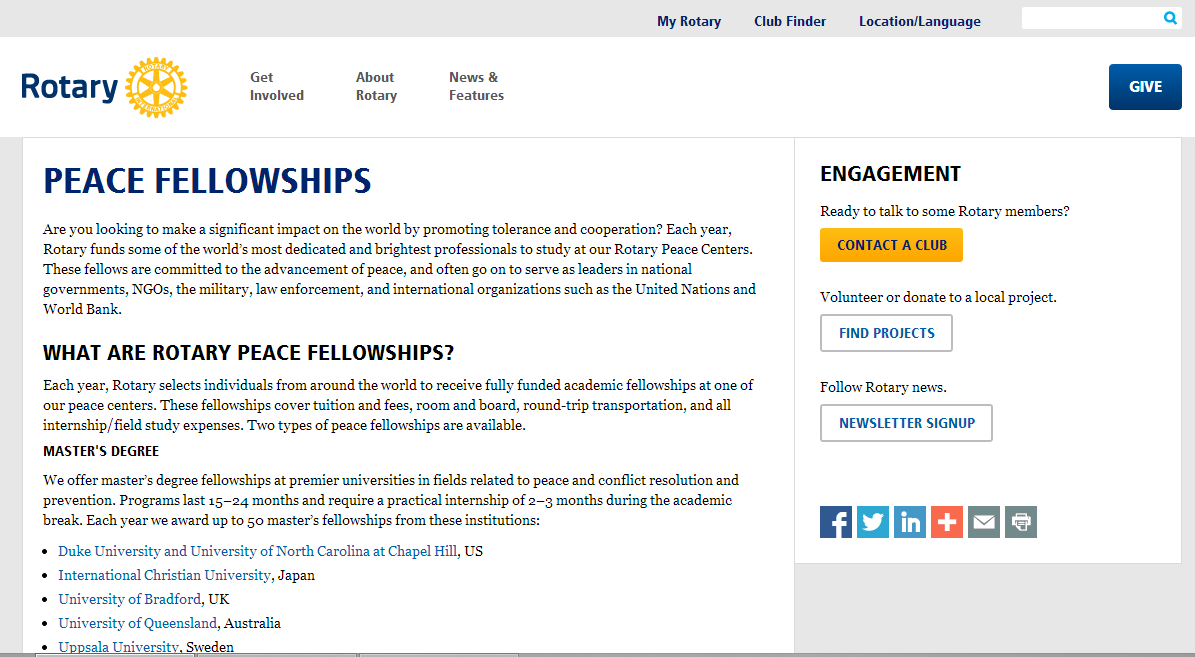Open Club Finder
1195x657 pixels.
click(790, 21)
